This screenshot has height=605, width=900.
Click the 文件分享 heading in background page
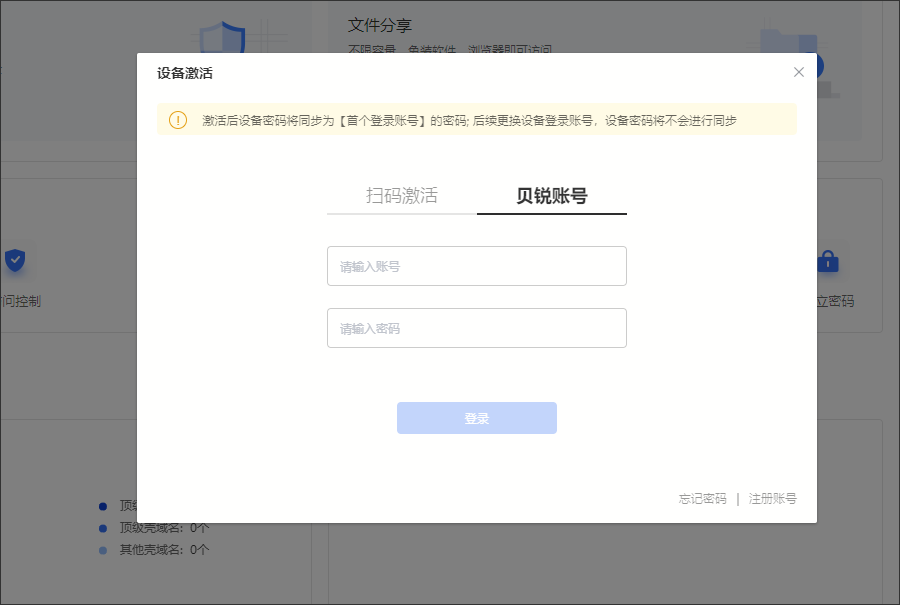(x=379, y=25)
